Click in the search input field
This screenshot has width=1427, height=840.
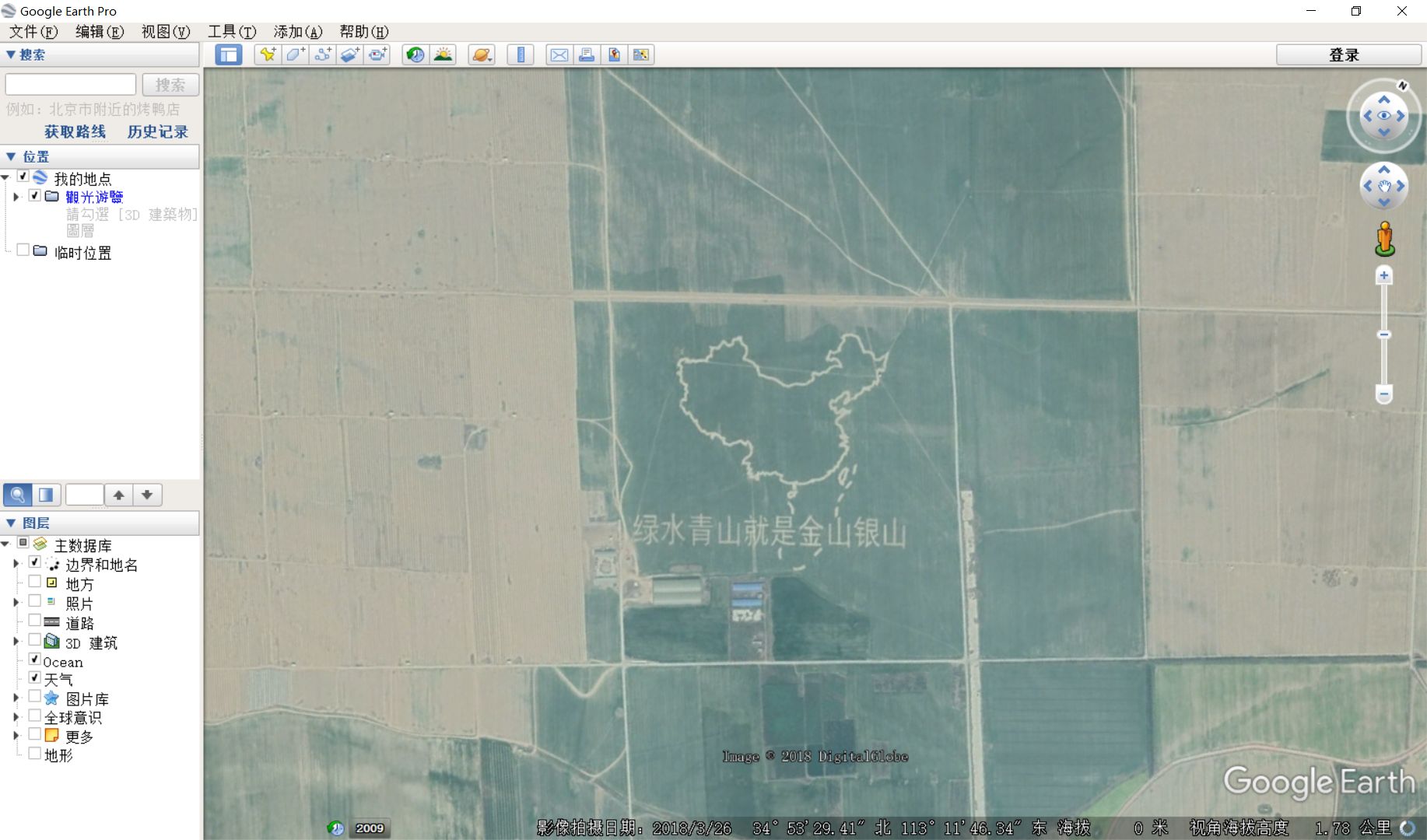[71, 85]
